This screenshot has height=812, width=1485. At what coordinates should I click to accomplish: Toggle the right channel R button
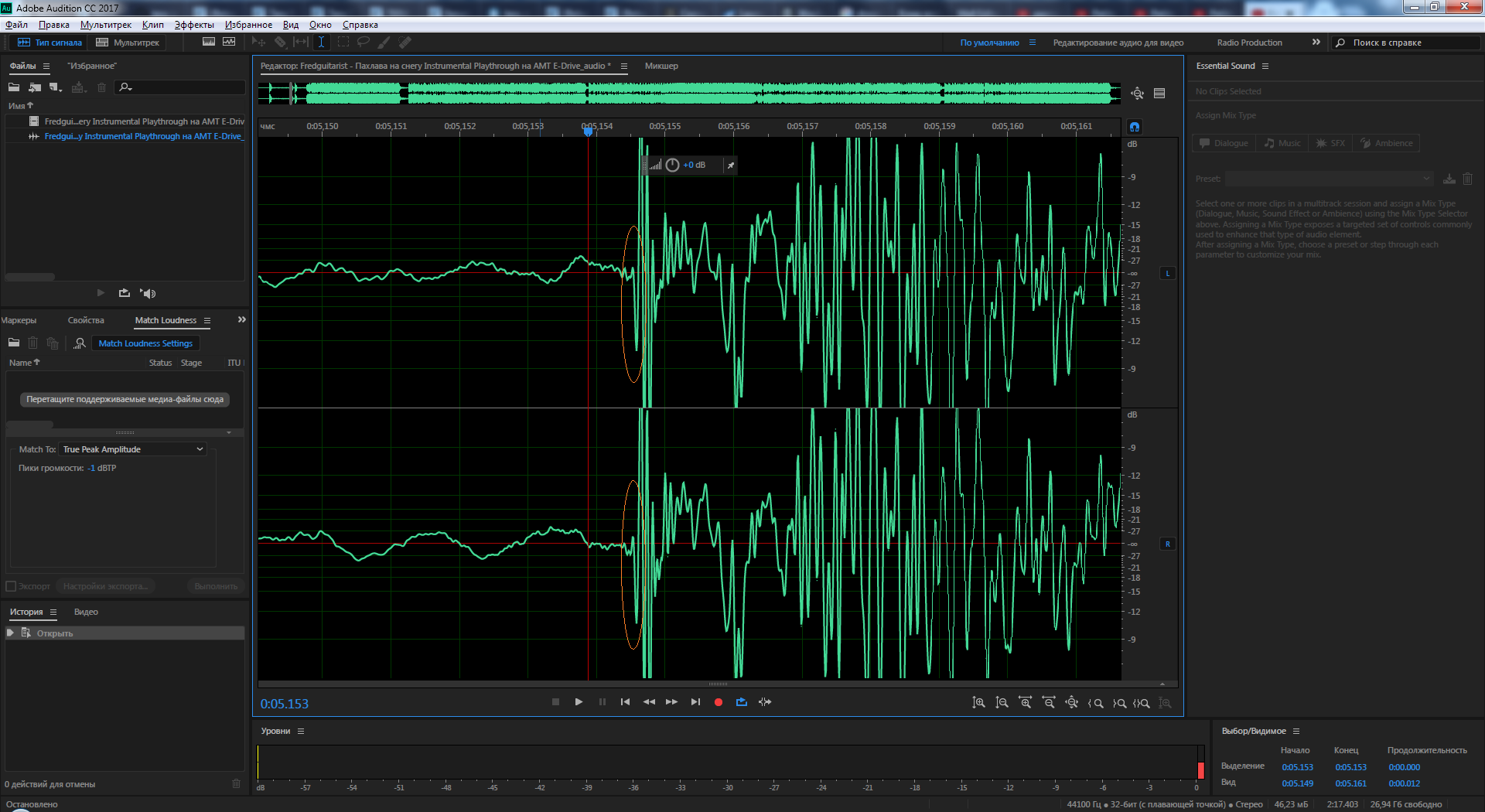1168,544
